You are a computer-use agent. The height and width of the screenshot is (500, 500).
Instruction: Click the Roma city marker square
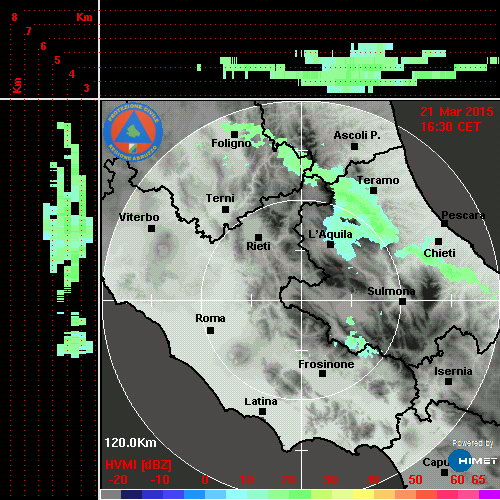click(210, 330)
